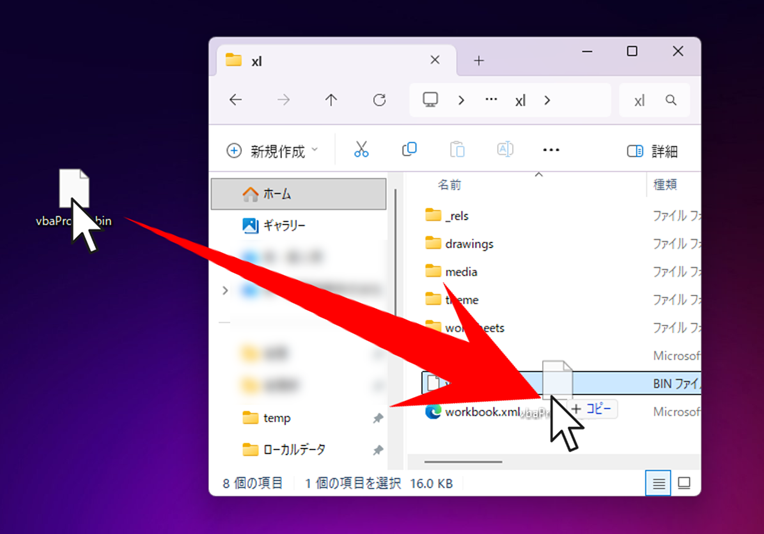Image resolution: width=764 pixels, height=534 pixels.
Task: Sort by the 種類 column header
Action: point(665,185)
